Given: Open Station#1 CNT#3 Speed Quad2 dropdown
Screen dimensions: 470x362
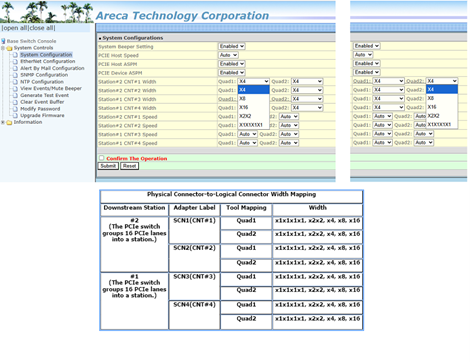Looking at the screenshot, I should 289,134.
